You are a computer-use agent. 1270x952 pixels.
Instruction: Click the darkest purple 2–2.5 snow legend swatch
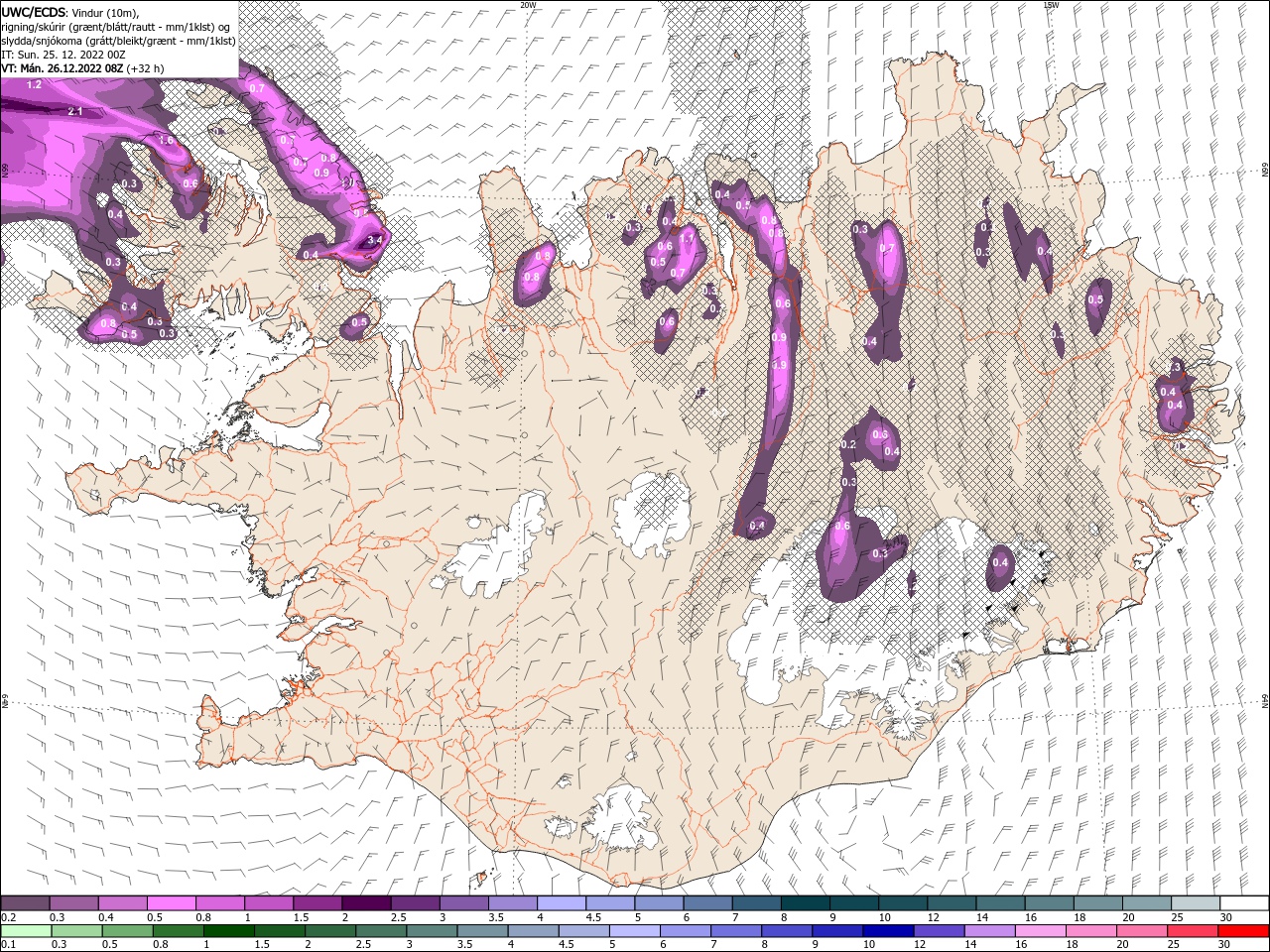[366, 902]
